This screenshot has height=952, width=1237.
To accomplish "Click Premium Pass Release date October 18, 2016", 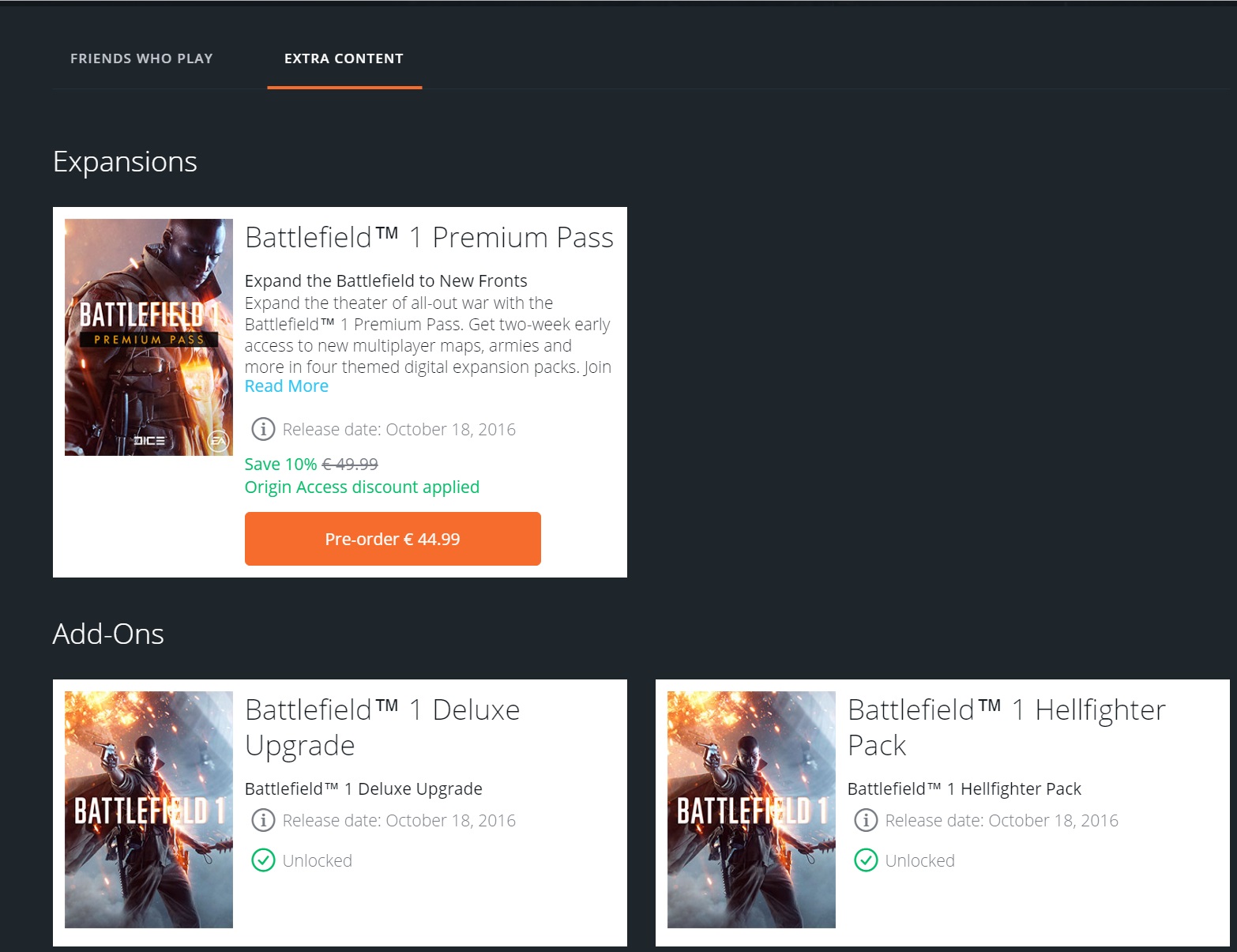I will tap(399, 429).
